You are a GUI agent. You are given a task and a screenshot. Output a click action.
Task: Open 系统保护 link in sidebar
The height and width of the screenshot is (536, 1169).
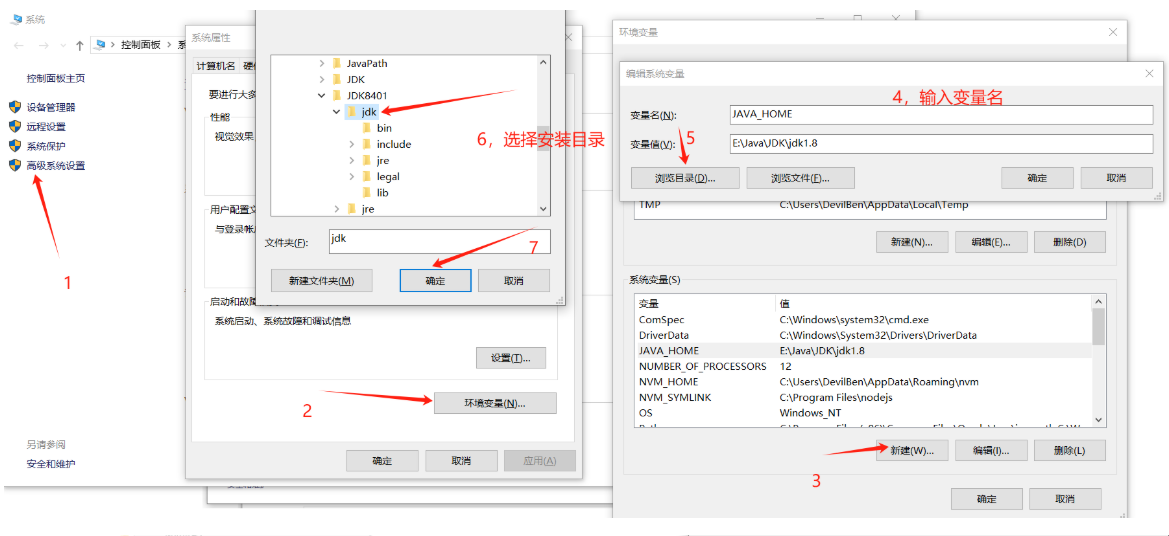click(x=46, y=146)
